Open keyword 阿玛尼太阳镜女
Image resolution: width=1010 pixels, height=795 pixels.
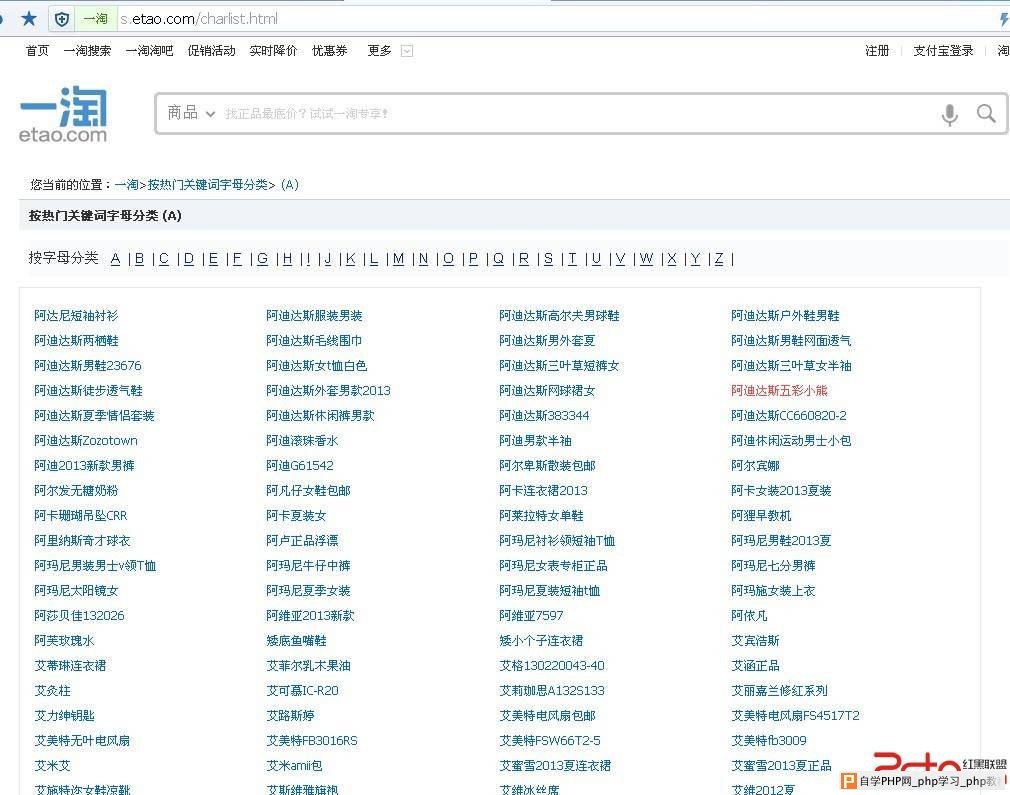(x=76, y=591)
